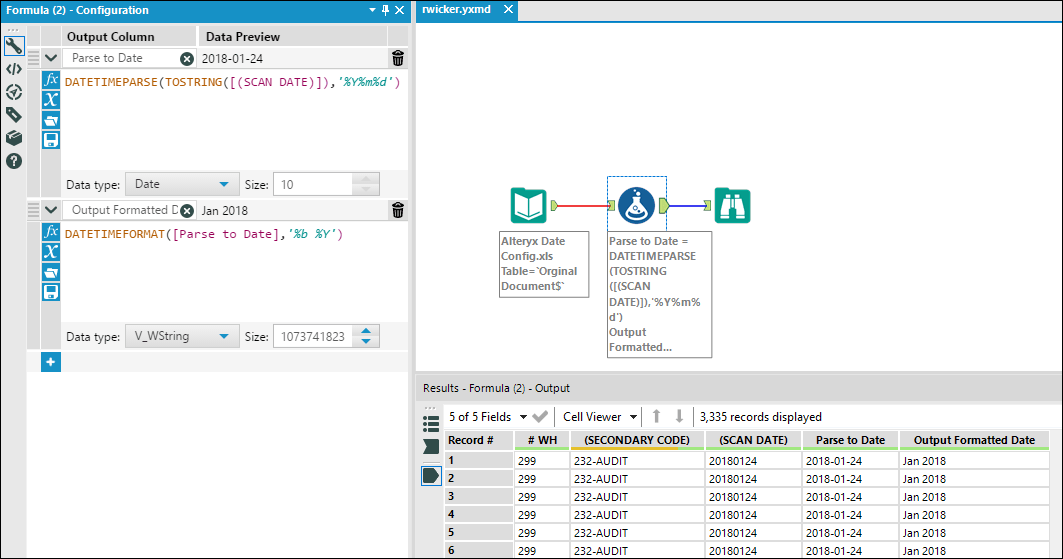This screenshot has width=1063, height=559.
Task: Click the Size field showing 1073741823
Action: point(313,336)
